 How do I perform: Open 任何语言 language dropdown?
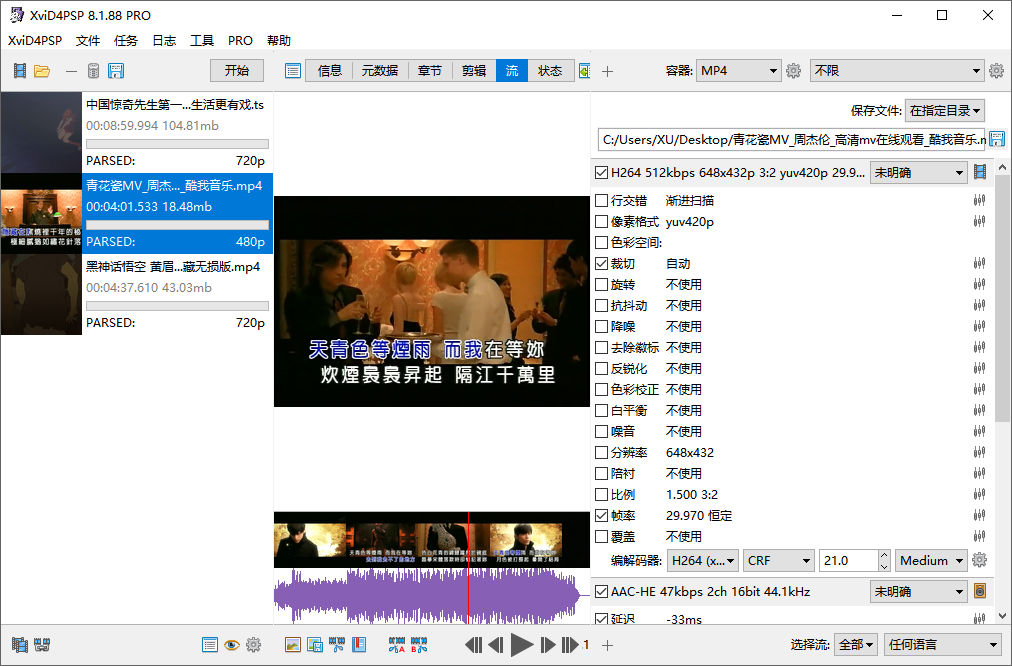pos(943,644)
